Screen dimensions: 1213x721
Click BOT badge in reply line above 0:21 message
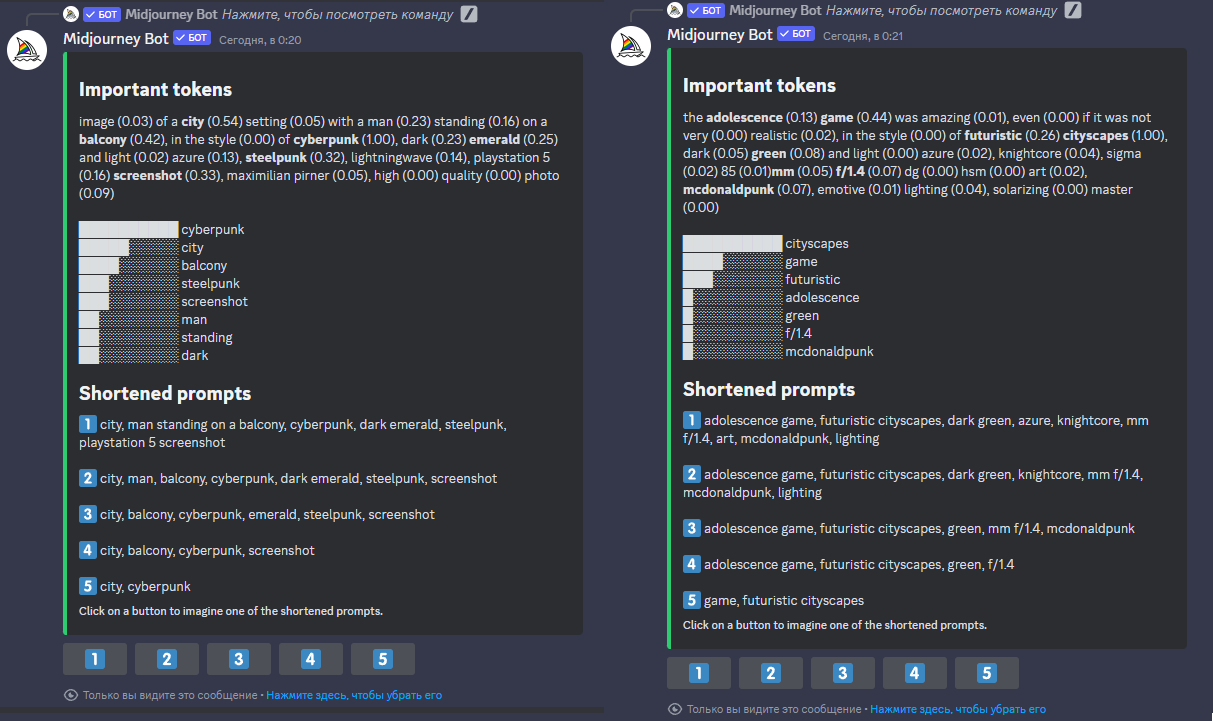tap(706, 10)
